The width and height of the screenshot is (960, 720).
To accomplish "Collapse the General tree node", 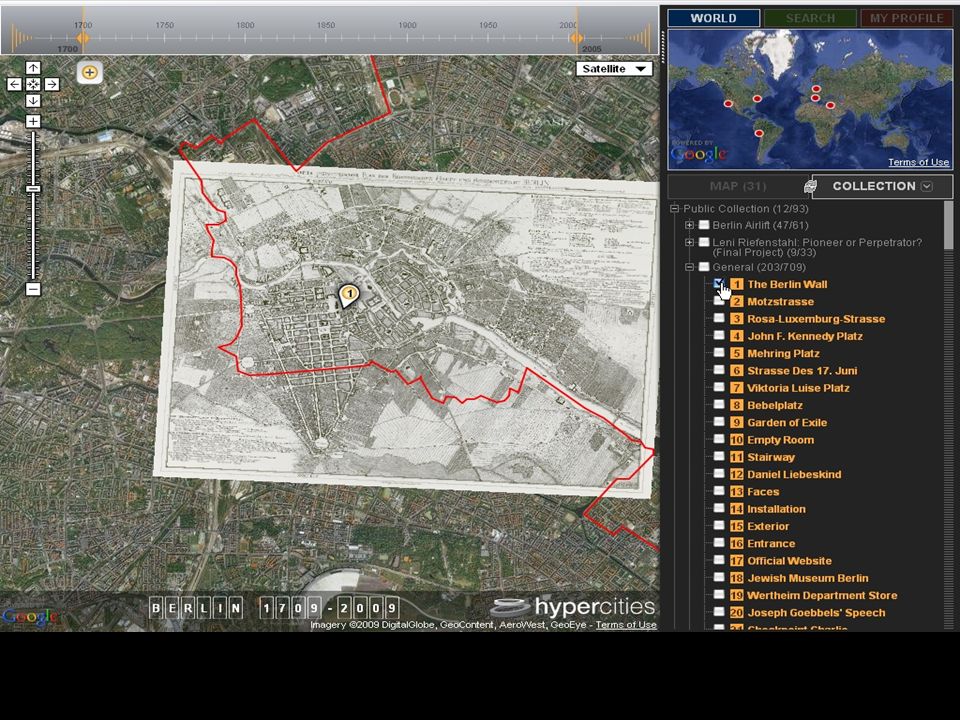I will coord(689,267).
